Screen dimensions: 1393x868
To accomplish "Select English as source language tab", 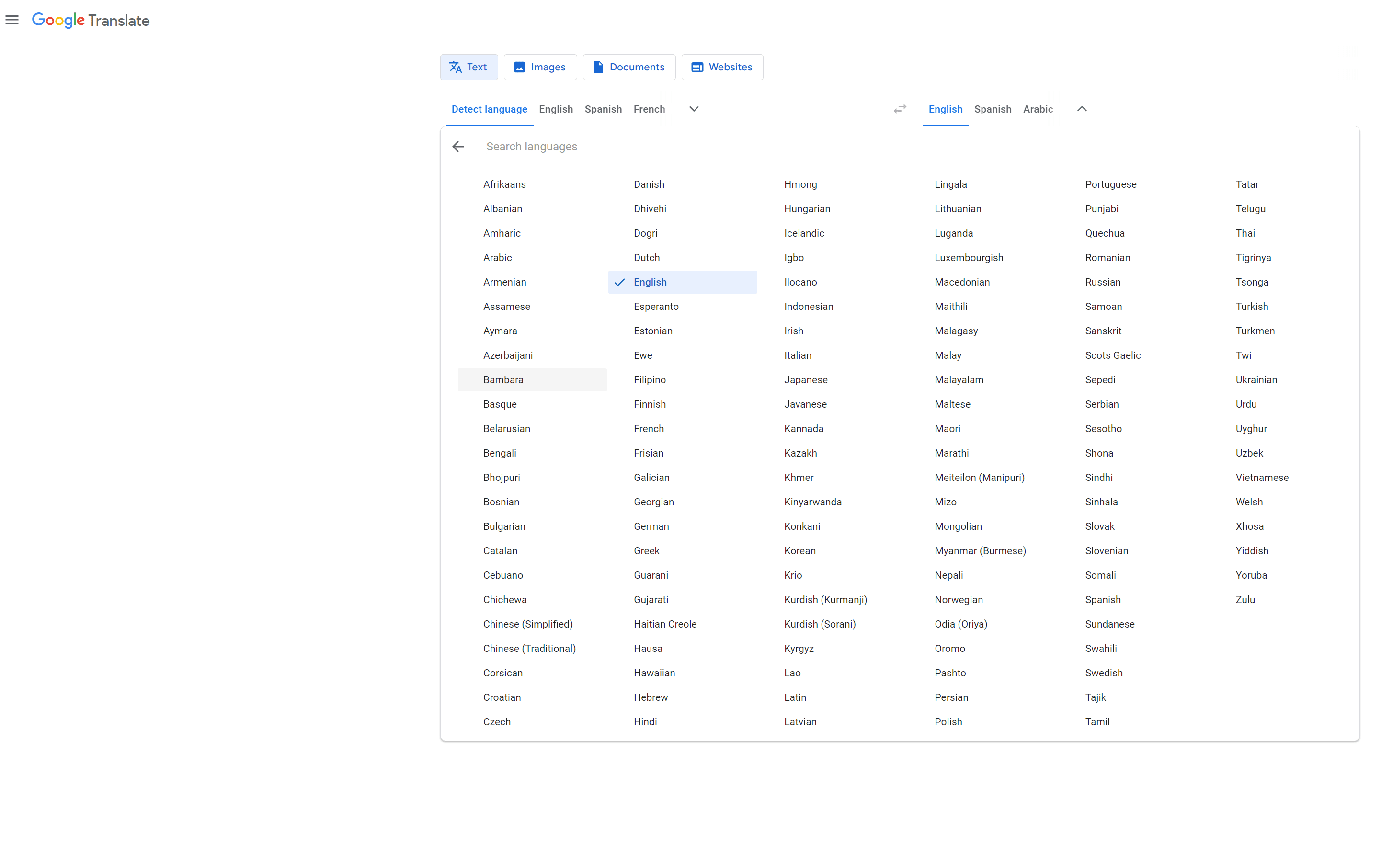I will (x=556, y=109).
